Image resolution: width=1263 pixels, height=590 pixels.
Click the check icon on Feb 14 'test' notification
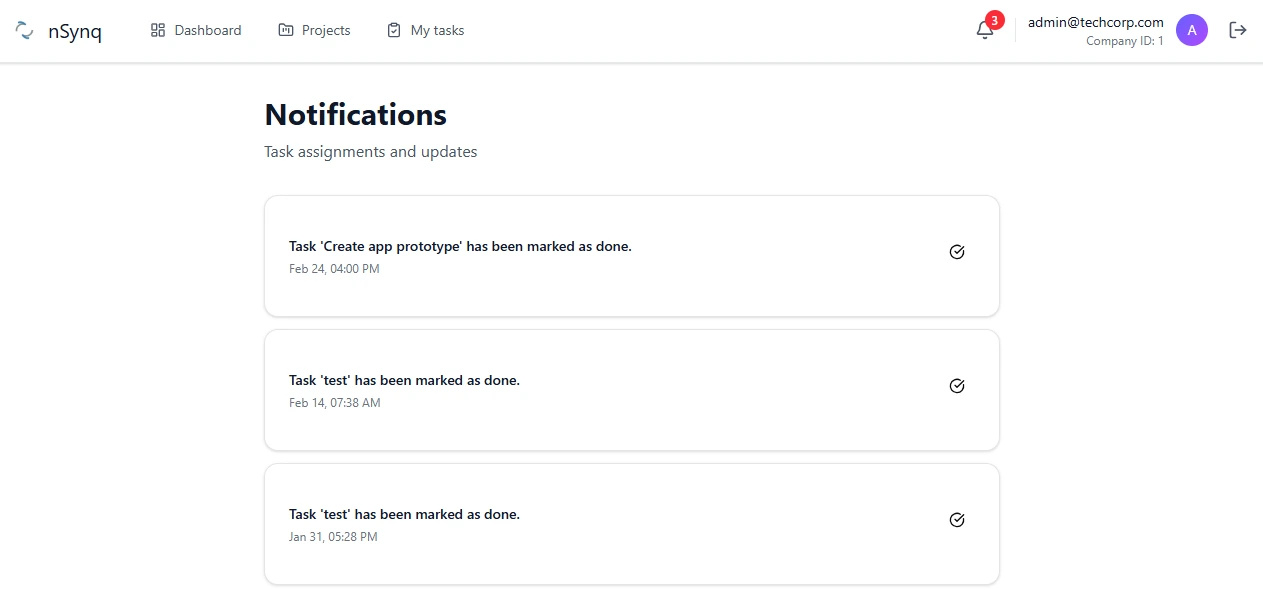[956, 385]
